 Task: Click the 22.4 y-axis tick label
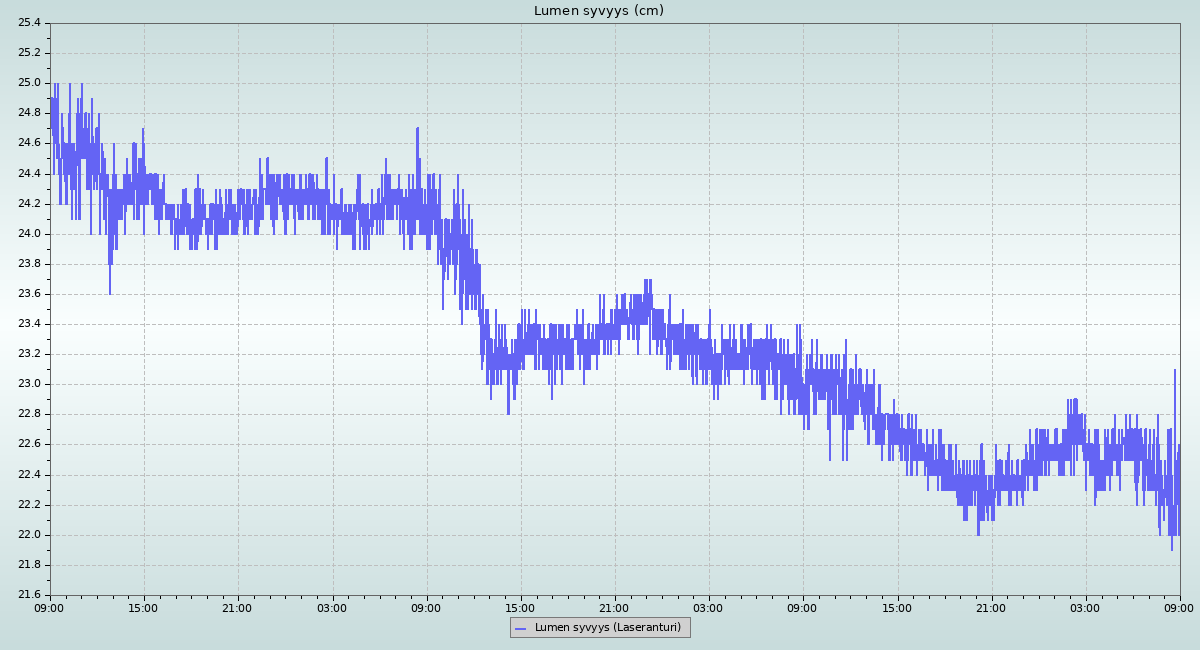[x=29, y=474]
